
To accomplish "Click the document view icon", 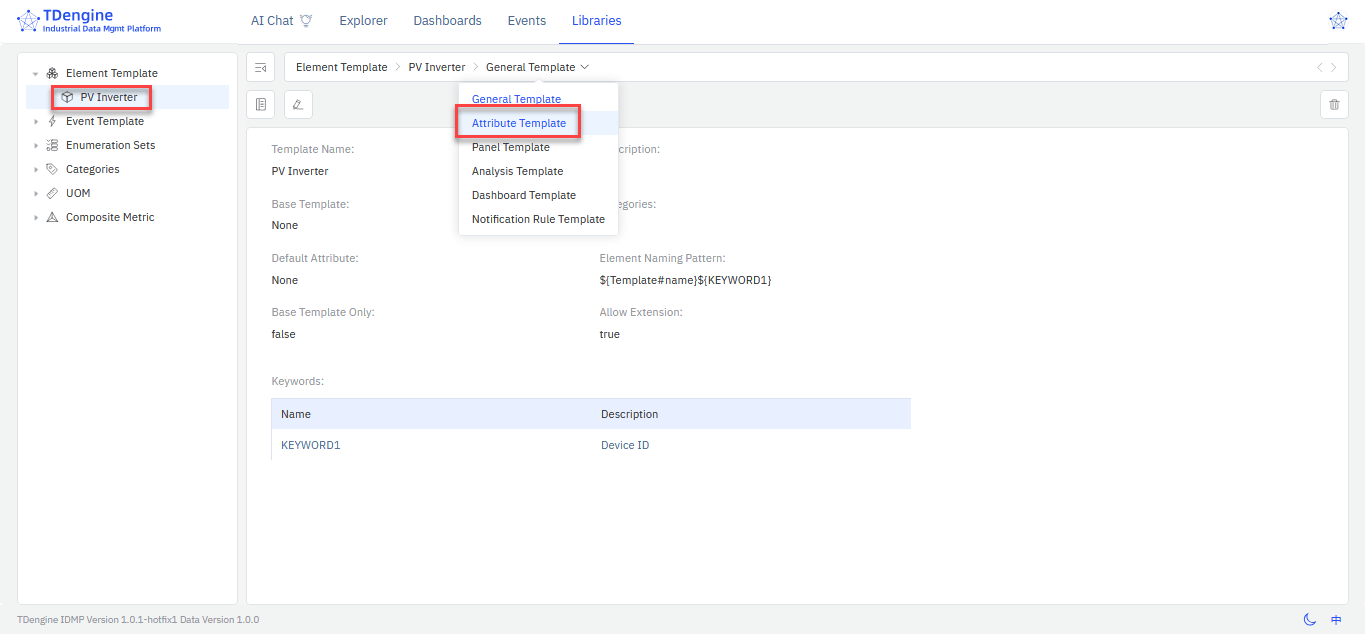I will coord(261,104).
